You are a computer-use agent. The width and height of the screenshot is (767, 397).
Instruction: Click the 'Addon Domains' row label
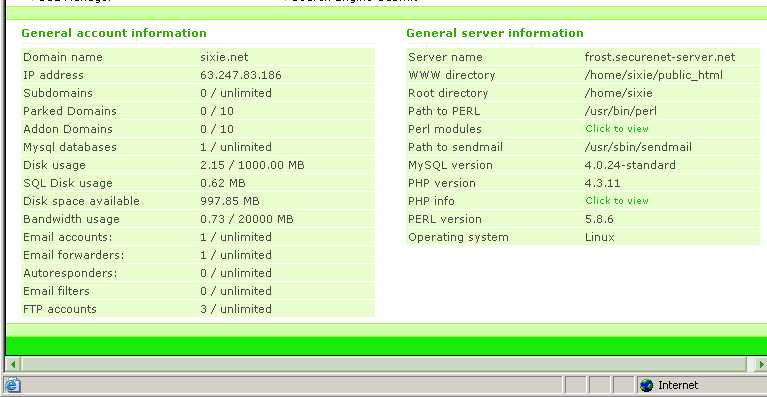coord(68,130)
